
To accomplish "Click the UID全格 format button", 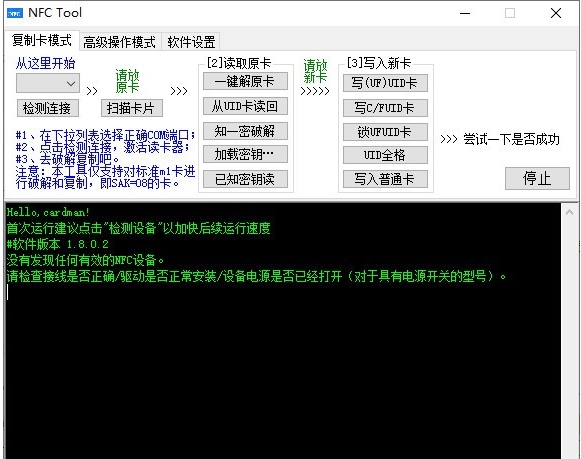I will pos(385,155).
